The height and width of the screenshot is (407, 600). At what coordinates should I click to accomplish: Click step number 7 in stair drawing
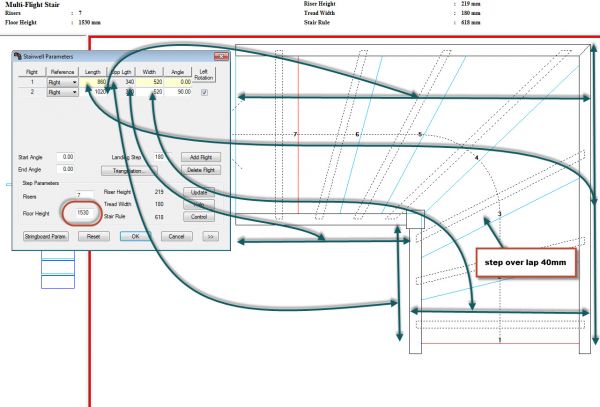point(295,134)
